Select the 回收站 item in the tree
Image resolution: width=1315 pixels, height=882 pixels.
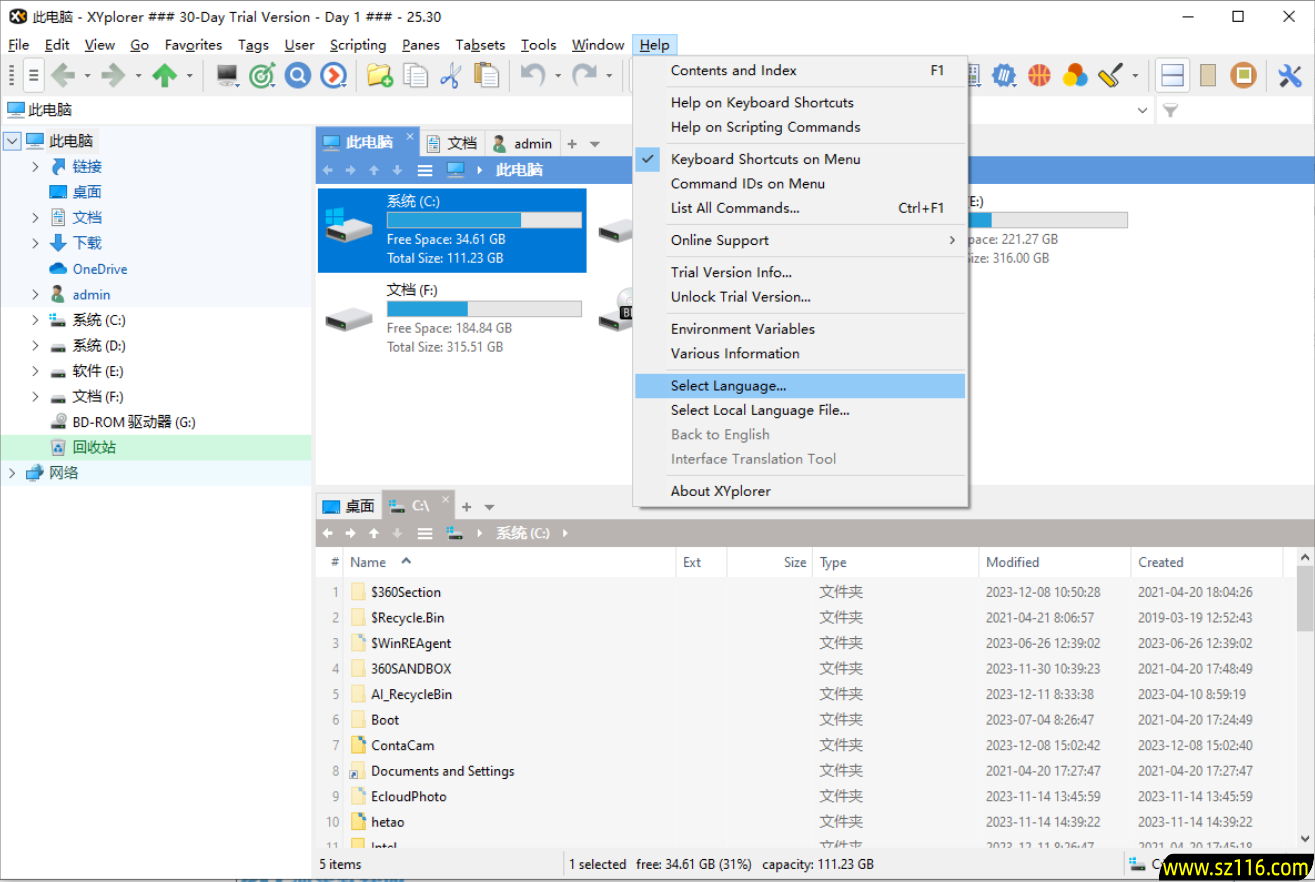pyautogui.click(x=94, y=447)
